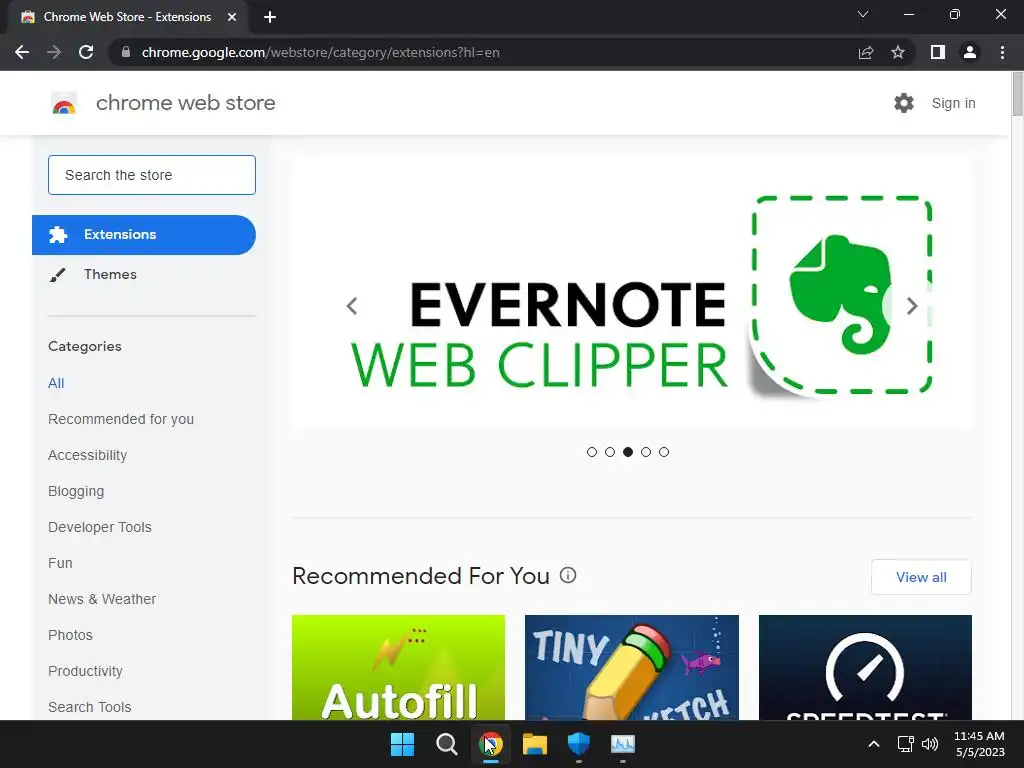Select second carousel dot

click(x=610, y=452)
